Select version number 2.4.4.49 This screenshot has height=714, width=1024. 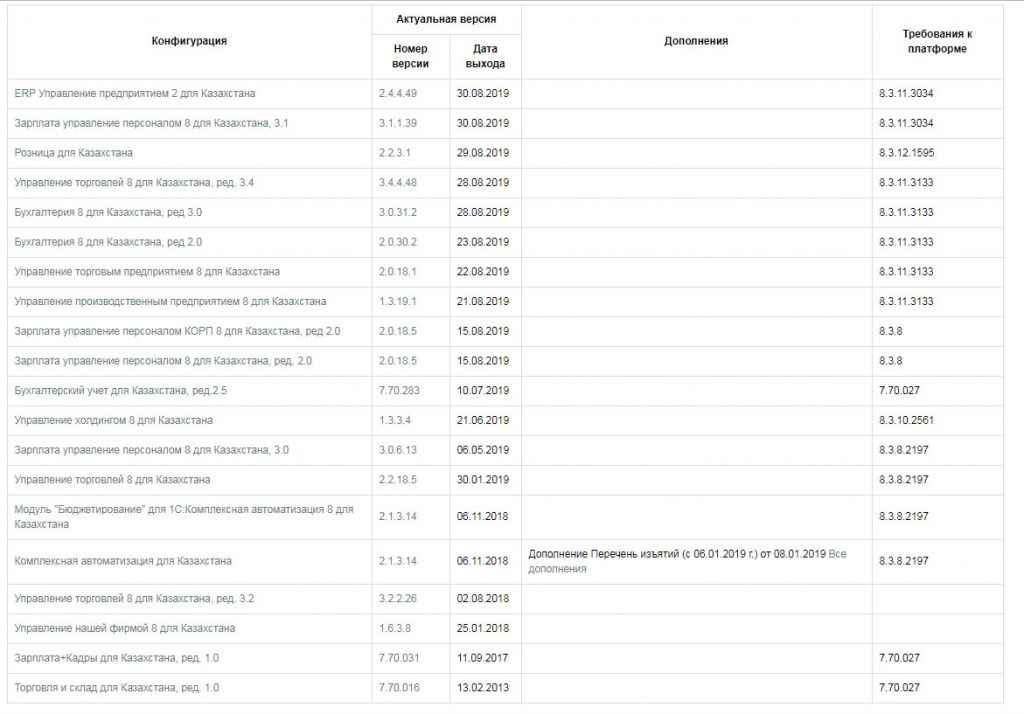tap(397, 93)
